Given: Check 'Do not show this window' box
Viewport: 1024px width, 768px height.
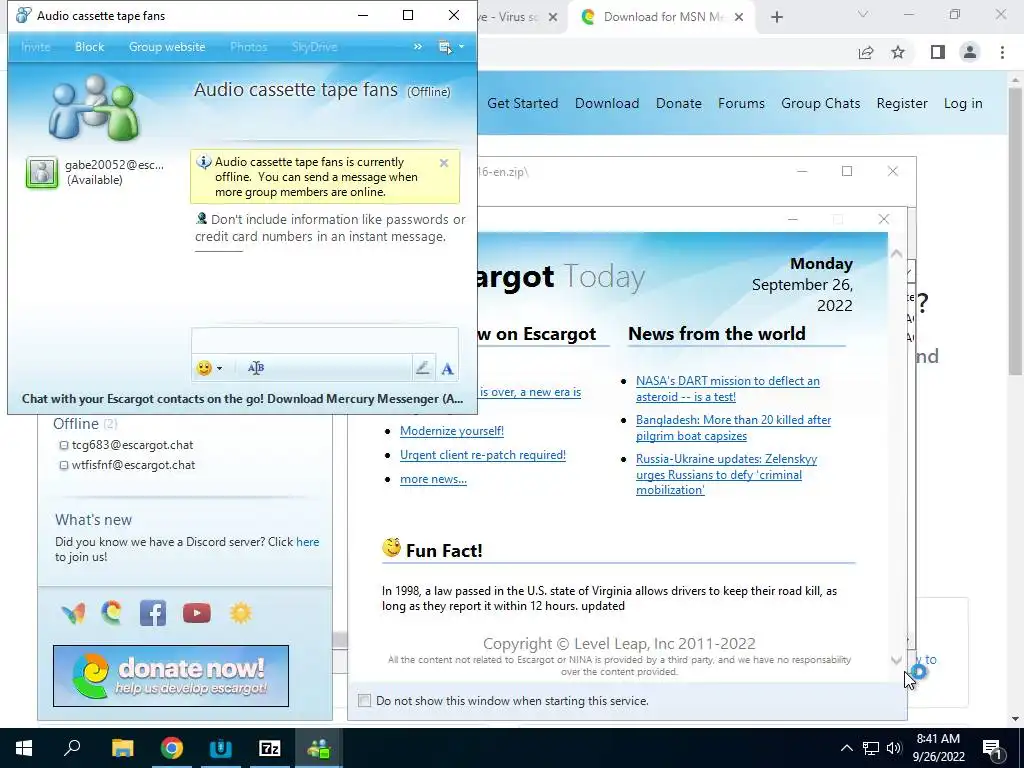Looking at the screenshot, I should 364,701.
